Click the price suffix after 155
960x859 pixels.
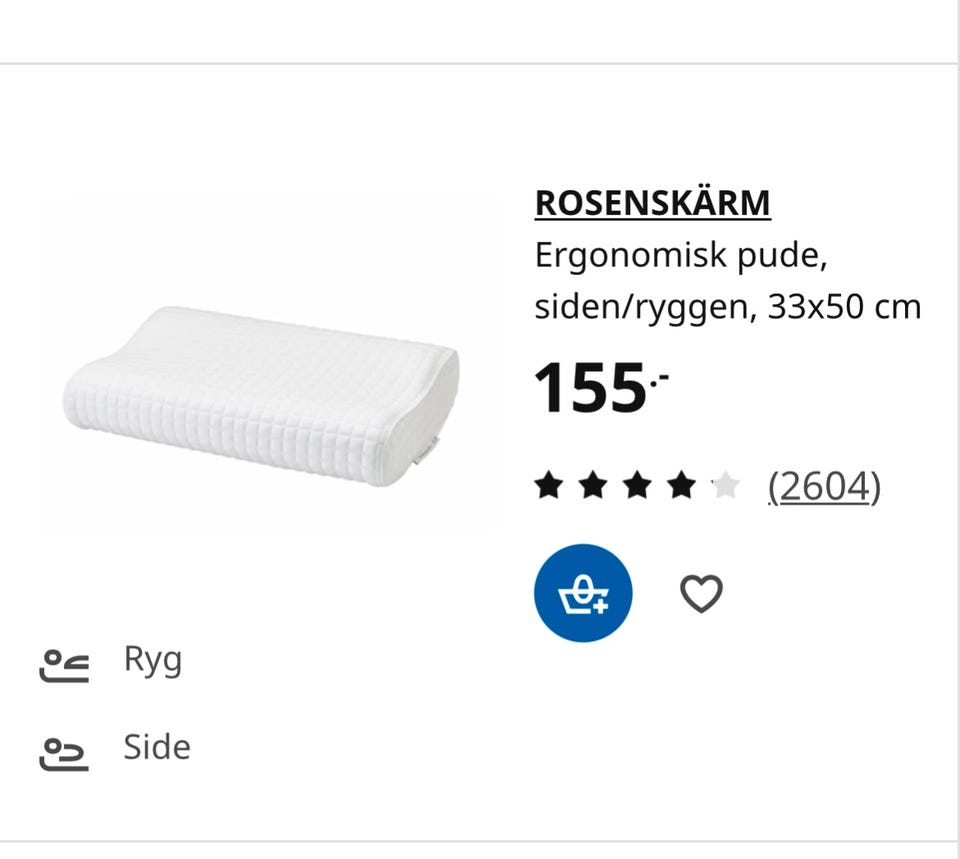point(659,375)
